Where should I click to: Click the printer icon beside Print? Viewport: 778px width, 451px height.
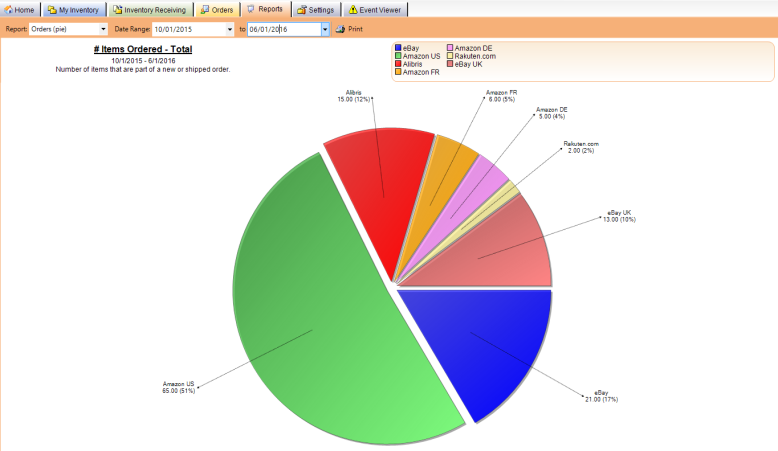pos(340,29)
